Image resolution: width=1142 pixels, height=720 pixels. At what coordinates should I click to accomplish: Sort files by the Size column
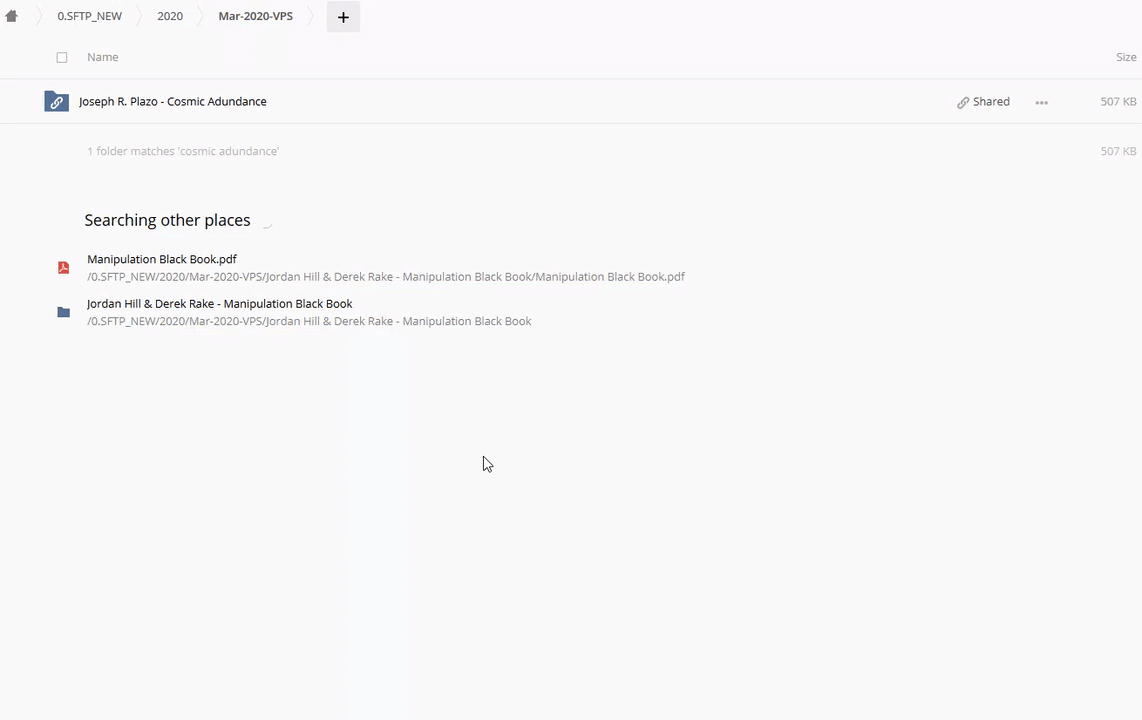coord(1125,57)
